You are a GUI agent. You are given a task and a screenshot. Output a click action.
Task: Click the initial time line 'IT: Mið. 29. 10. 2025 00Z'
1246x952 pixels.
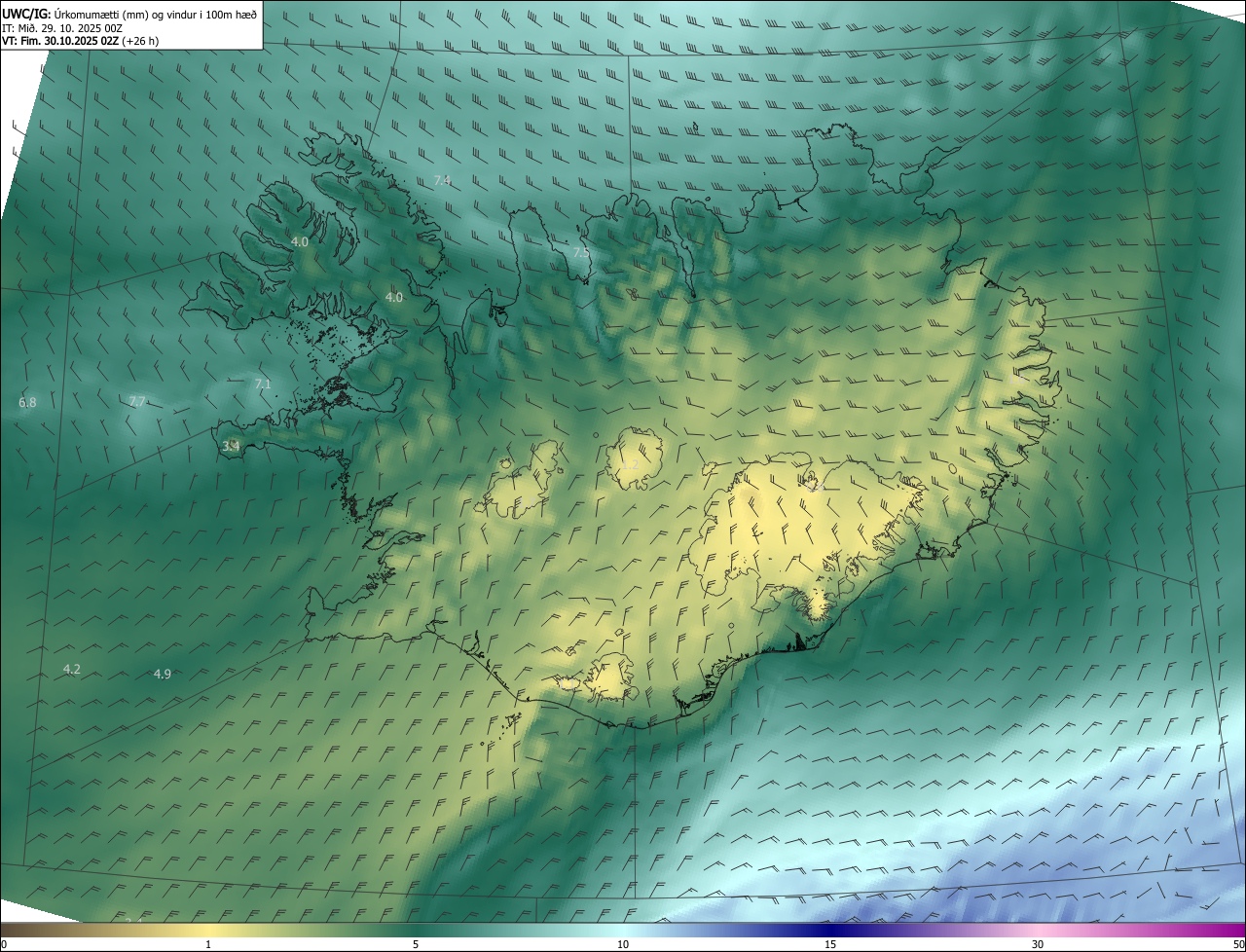61,27
